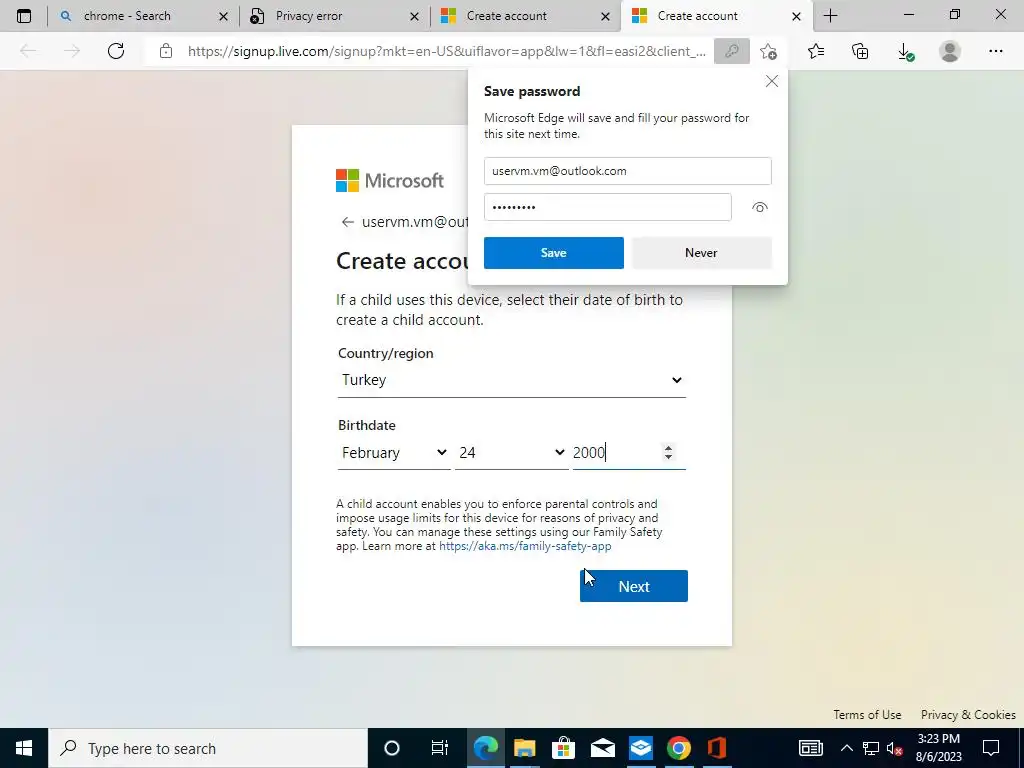Viewport: 1024px width, 768px height.
Task: Decrease birth year with down arrow
Action: [x=667, y=457]
